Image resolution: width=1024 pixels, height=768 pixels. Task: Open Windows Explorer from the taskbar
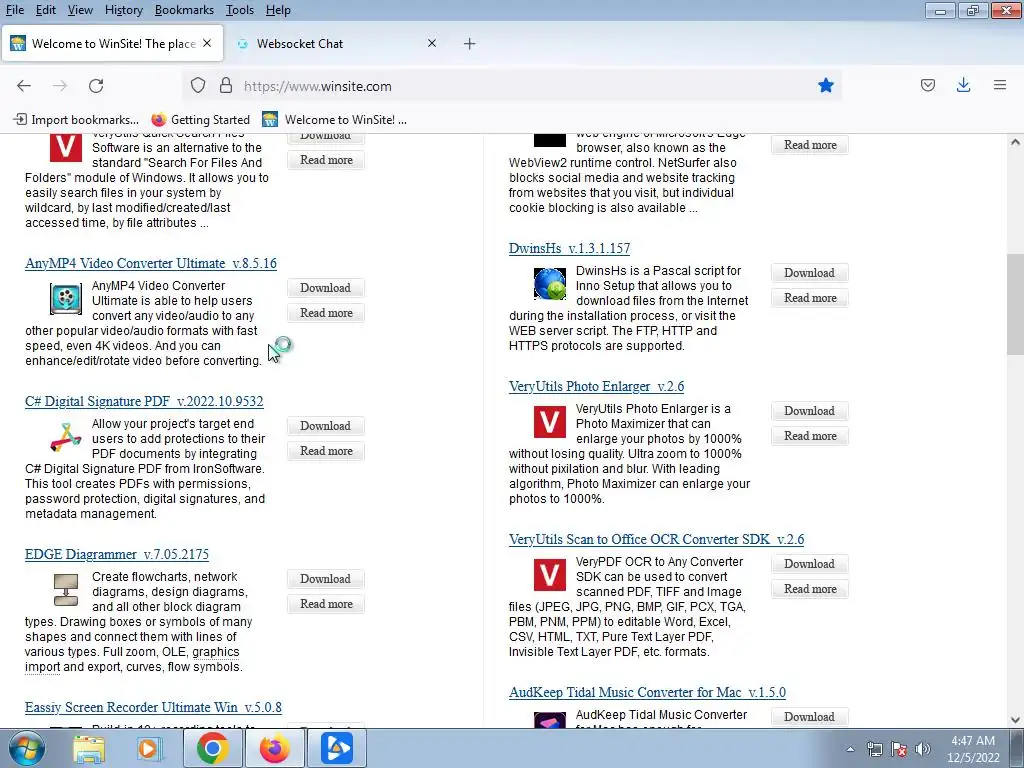(89, 748)
